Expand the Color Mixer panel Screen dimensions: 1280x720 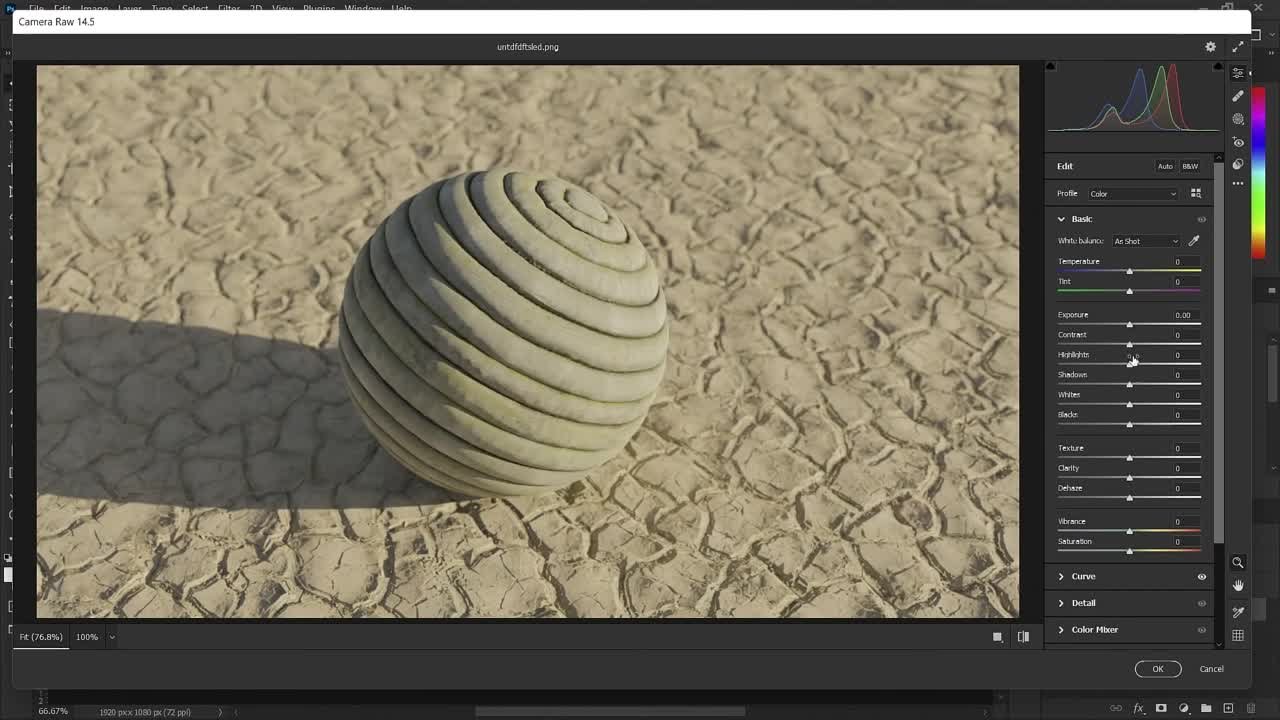click(1094, 629)
